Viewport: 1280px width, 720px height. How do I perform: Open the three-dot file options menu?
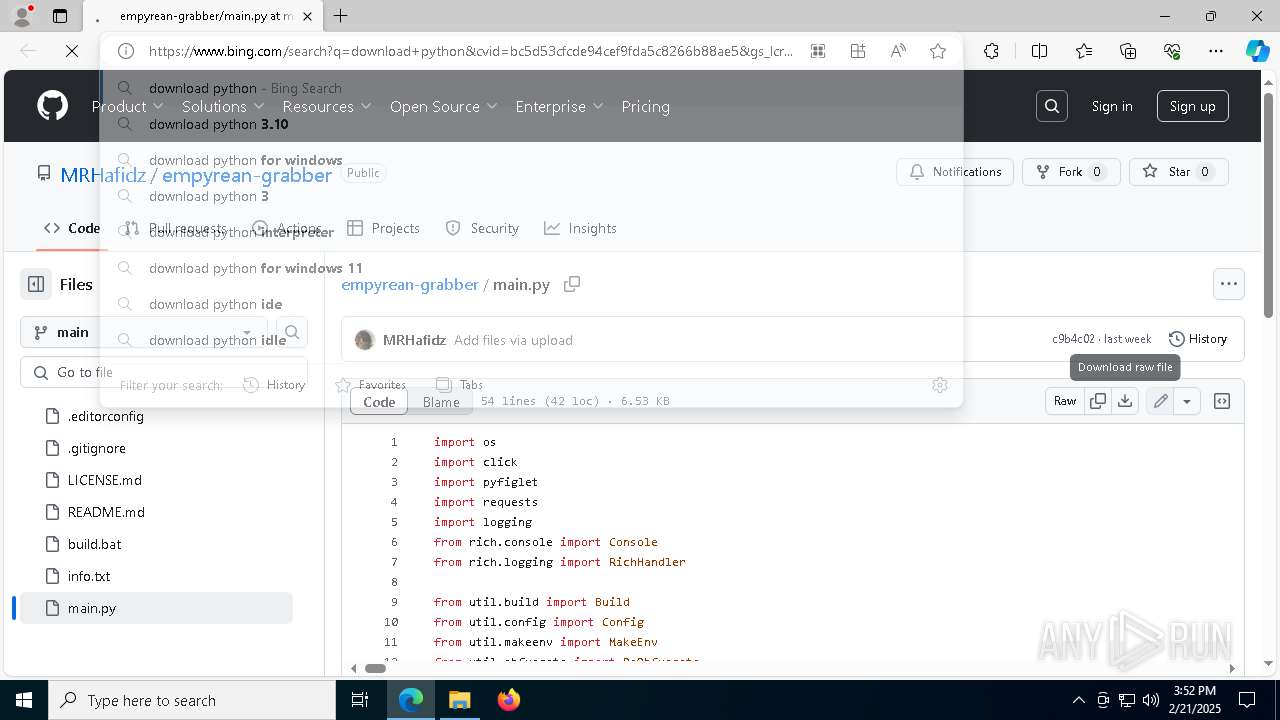(1229, 284)
